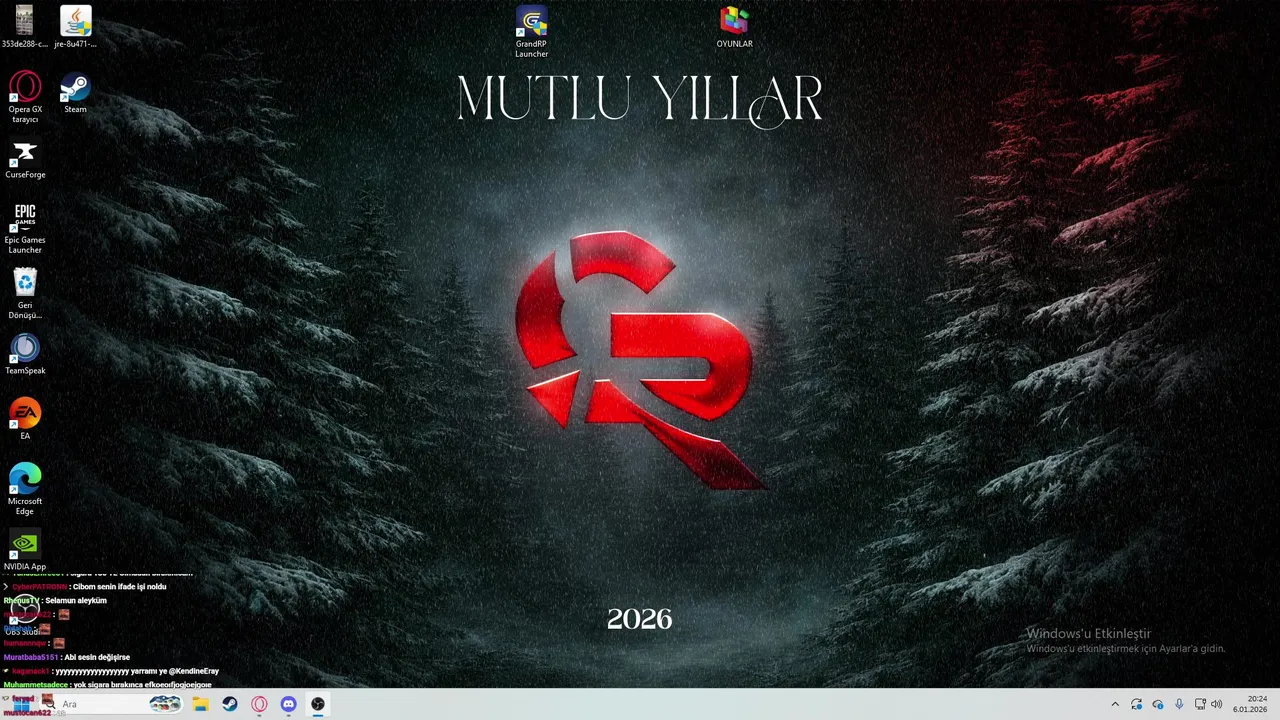
Task: Open File Explorer from the taskbar
Action: [200, 704]
